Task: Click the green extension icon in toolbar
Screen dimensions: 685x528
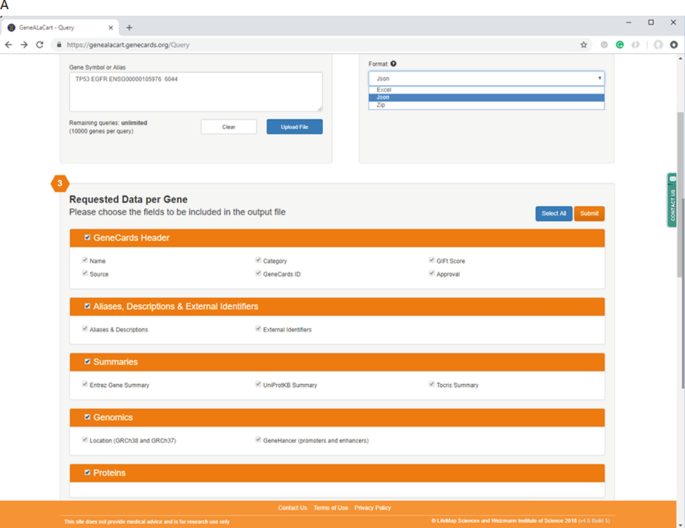Action: 620,45
